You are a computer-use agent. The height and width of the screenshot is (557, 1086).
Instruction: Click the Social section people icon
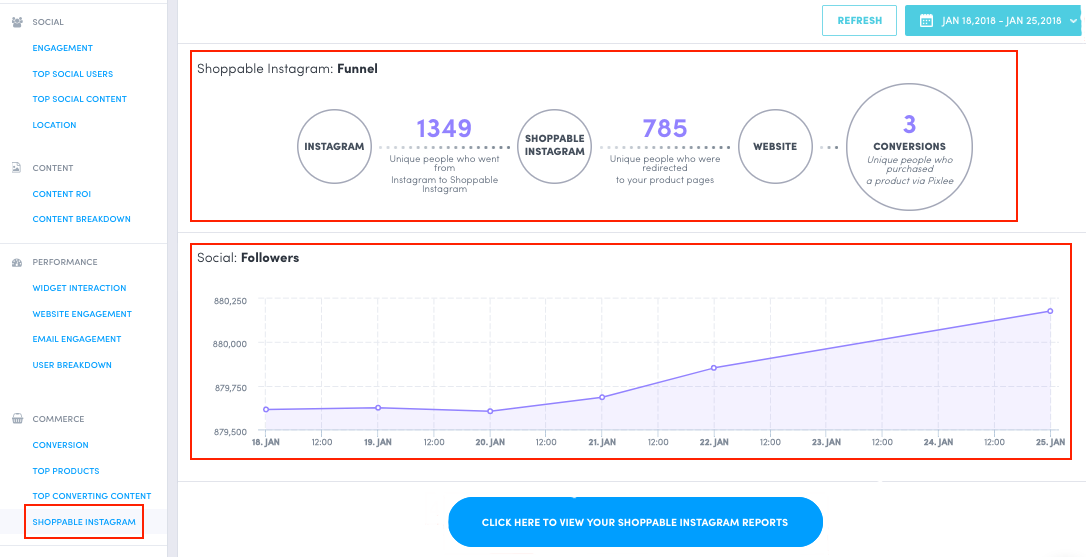point(17,22)
